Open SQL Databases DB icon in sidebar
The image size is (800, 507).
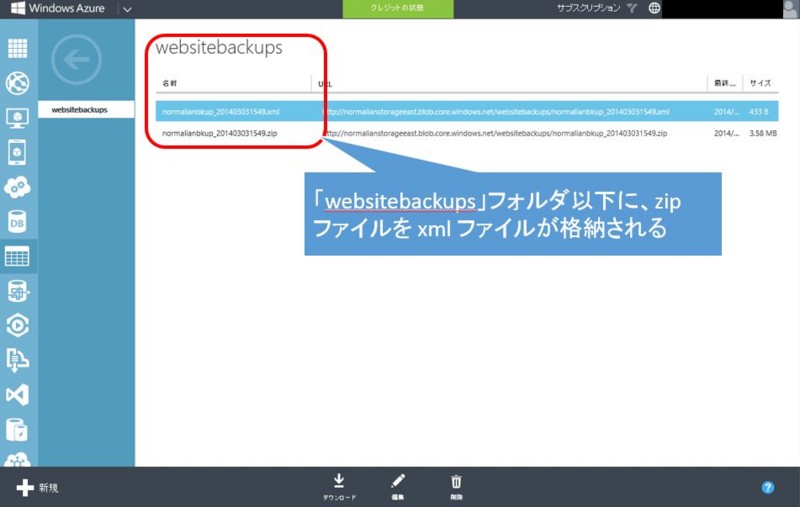click(x=17, y=222)
